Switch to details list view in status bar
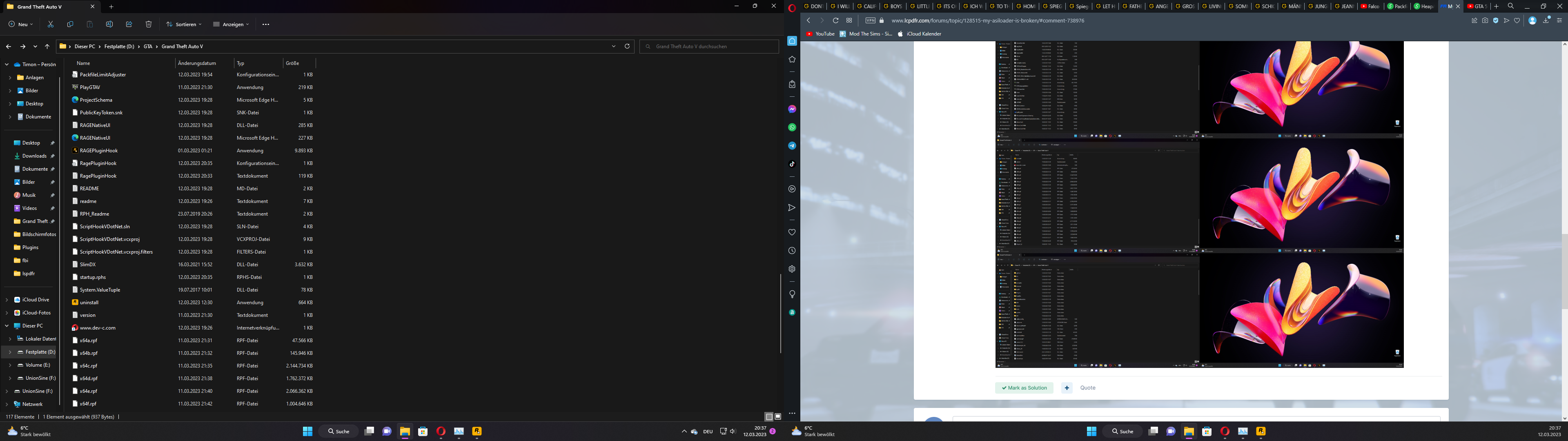 tap(769, 416)
